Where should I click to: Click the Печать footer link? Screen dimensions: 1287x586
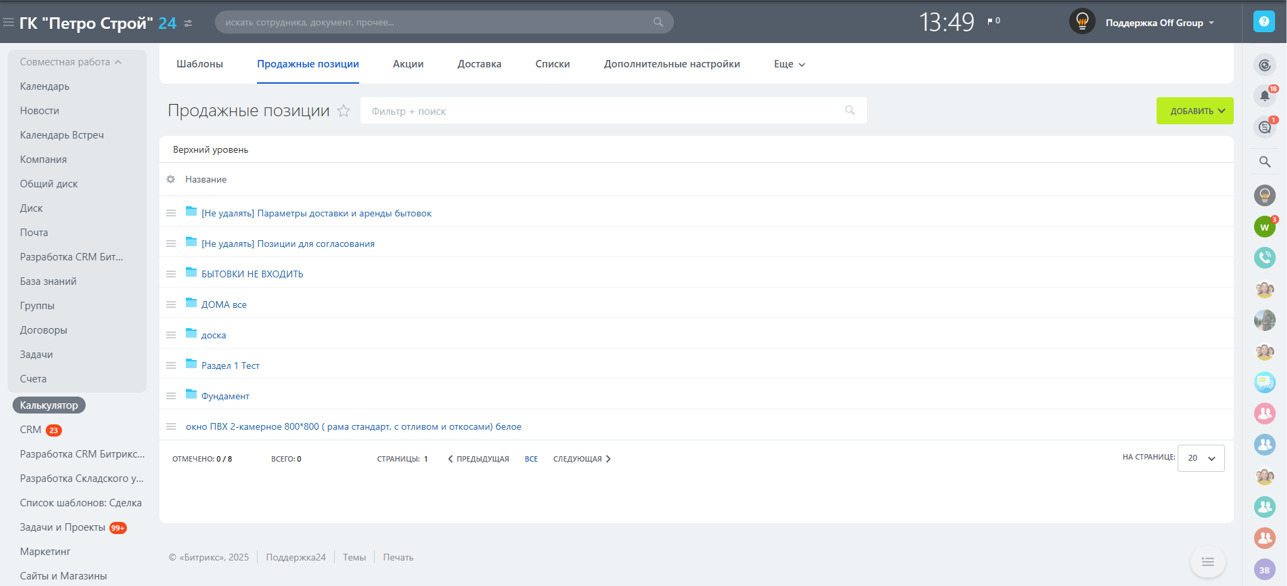(x=398, y=557)
